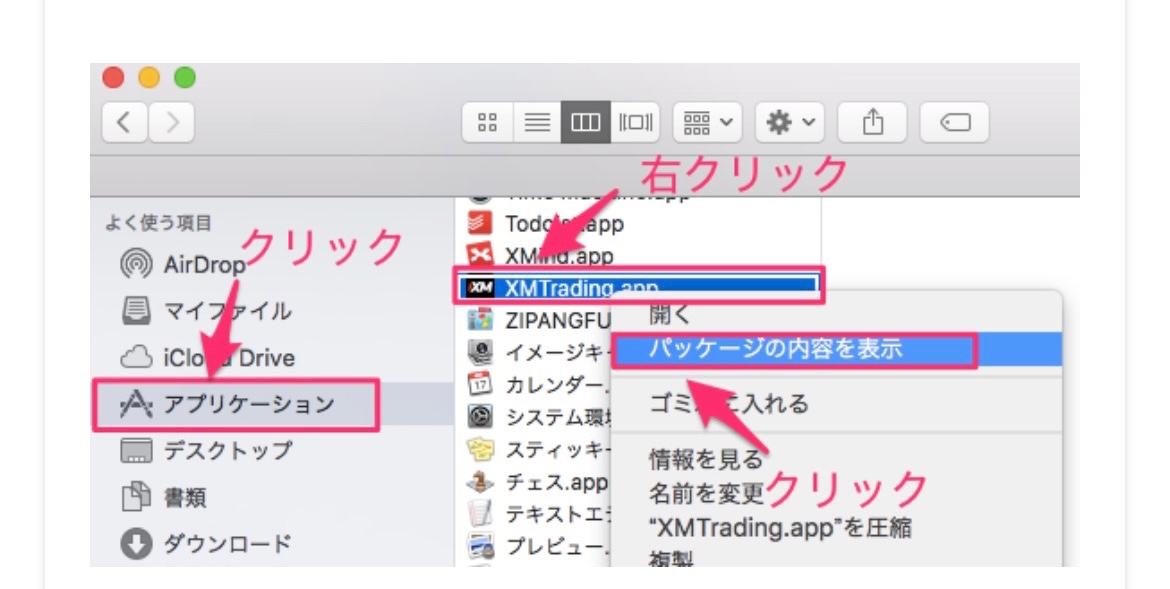Click the red close window button
The image size is (1170, 589).
113,77
